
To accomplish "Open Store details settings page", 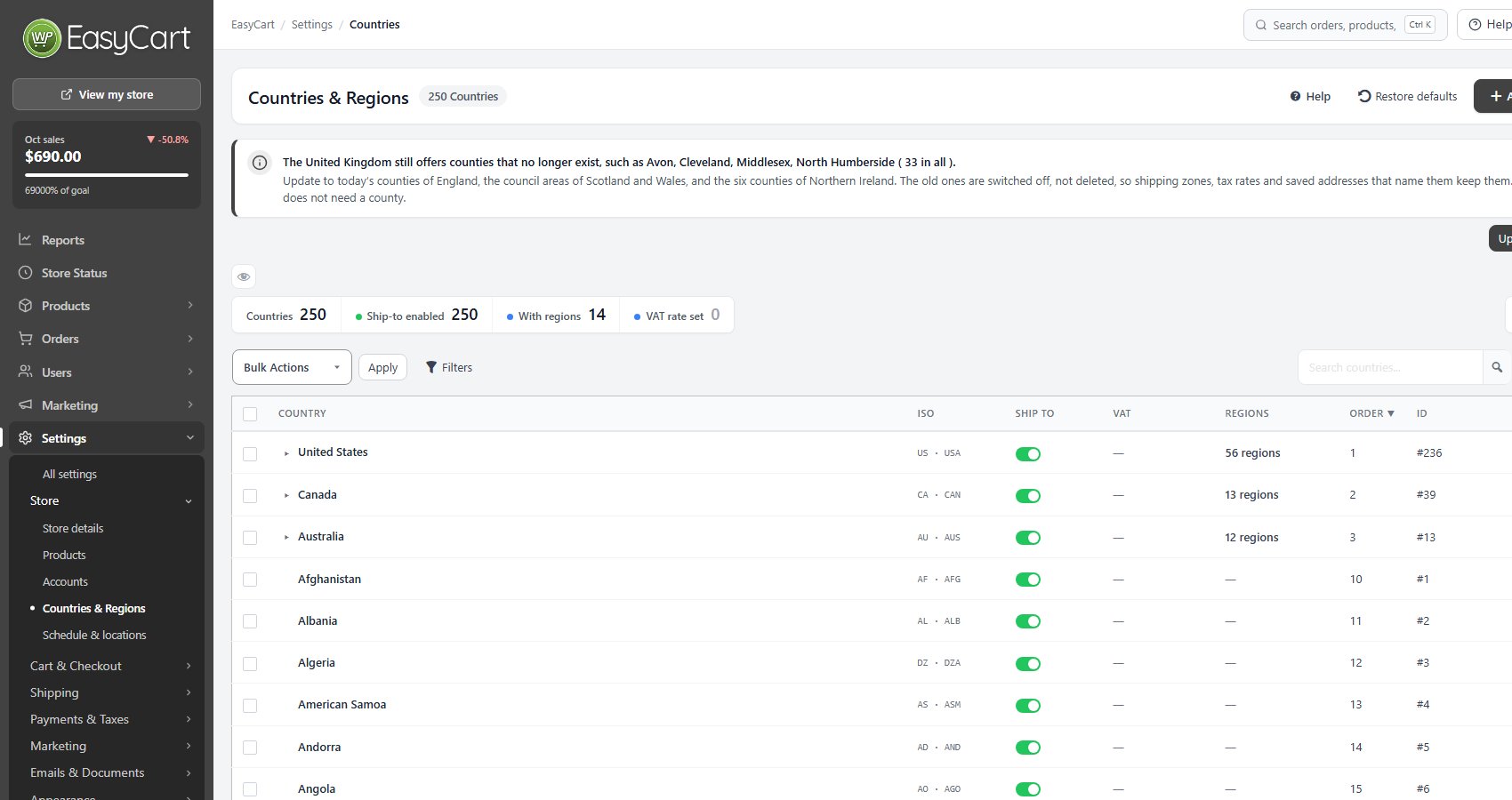I will pos(73,528).
